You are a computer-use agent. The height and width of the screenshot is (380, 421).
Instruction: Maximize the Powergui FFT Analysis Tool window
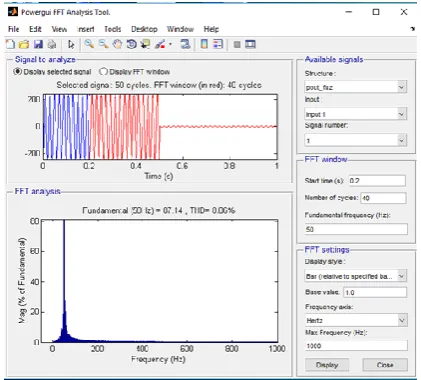376,12
